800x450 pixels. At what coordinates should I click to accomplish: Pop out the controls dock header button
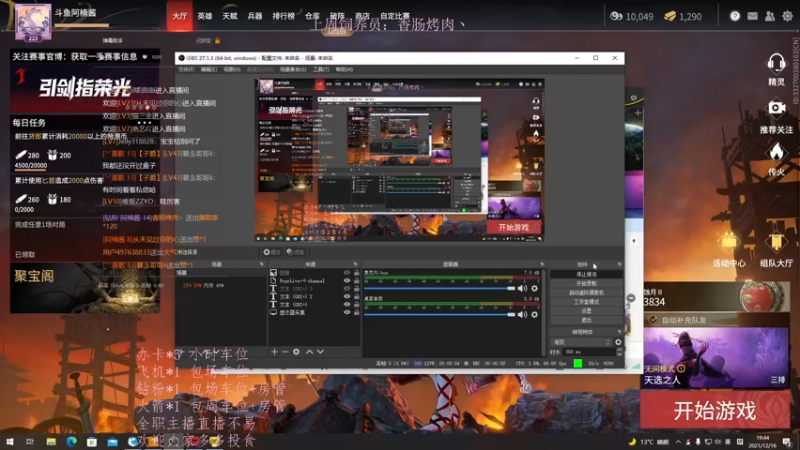619,264
